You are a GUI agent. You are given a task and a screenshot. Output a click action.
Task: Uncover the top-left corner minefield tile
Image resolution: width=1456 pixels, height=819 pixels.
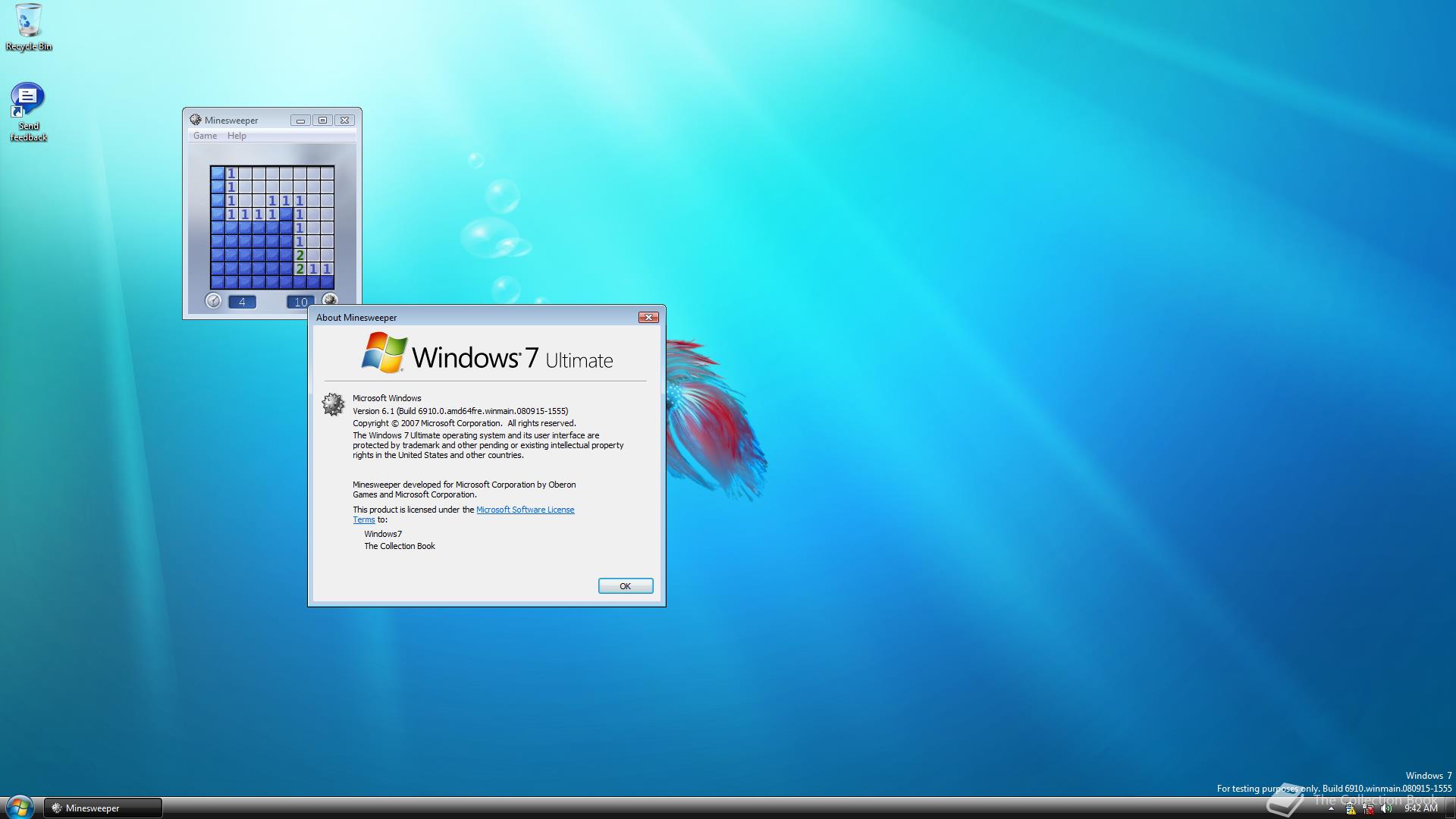pos(218,173)
